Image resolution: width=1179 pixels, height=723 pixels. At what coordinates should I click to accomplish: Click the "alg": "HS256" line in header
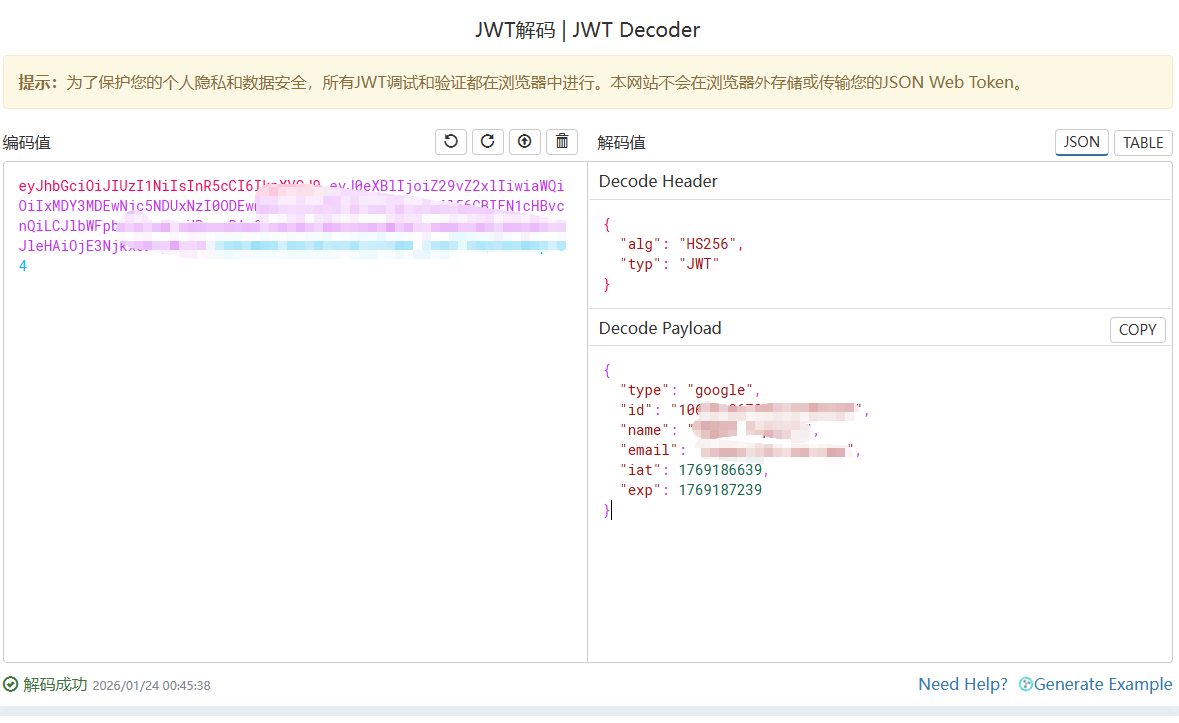pyautogui.click(x=682, y=243)
